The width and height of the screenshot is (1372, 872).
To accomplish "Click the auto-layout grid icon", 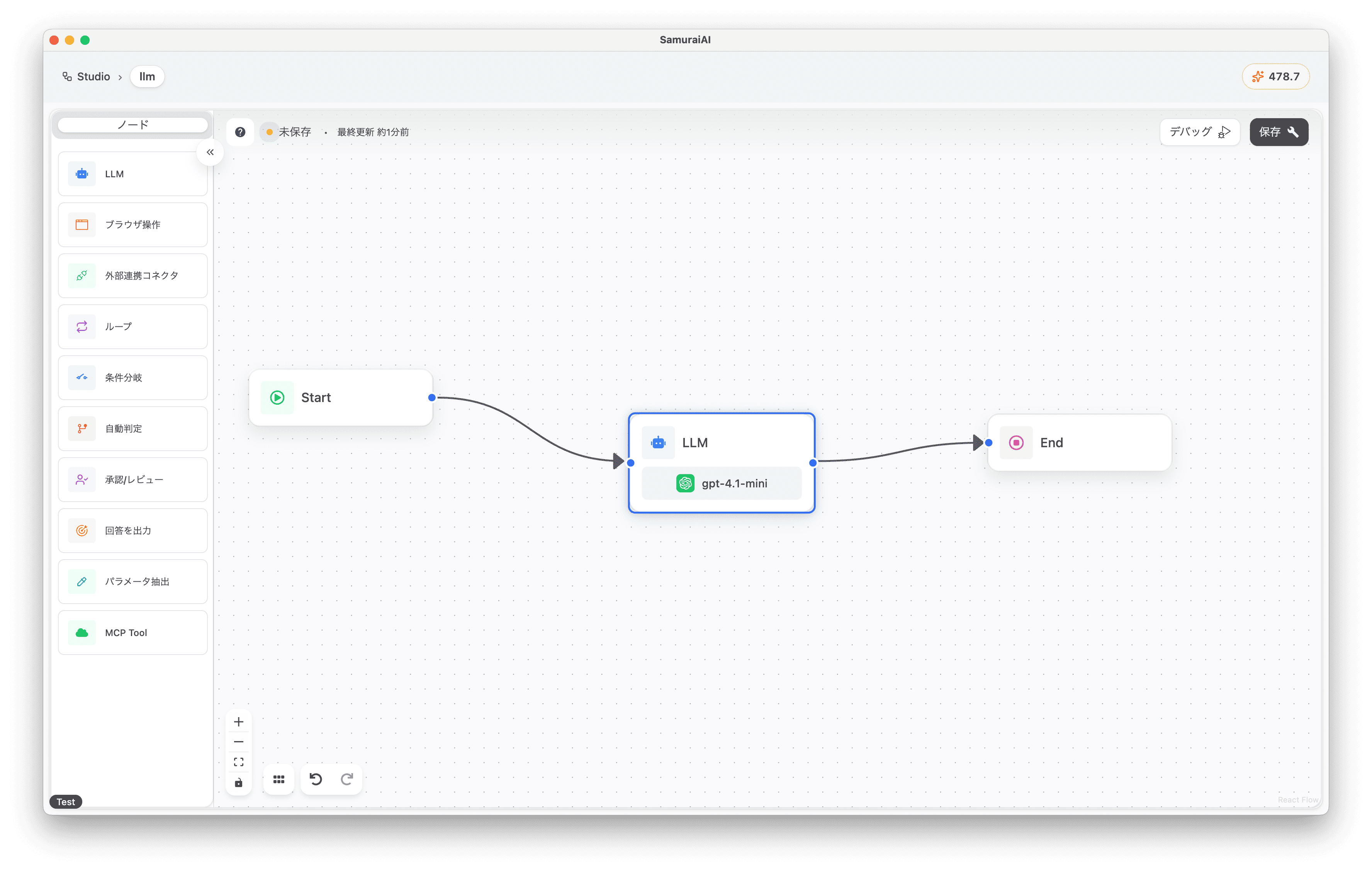I will pos(278,779).
